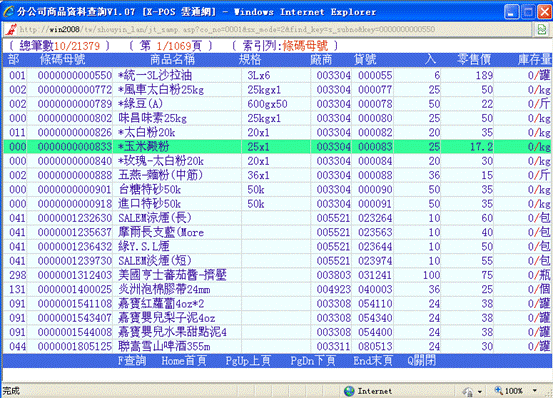Image resolution: width=553 pixels, height=398 pixels.
Task: Open the dropdown beside the security status icon
Action: (480, 391)
